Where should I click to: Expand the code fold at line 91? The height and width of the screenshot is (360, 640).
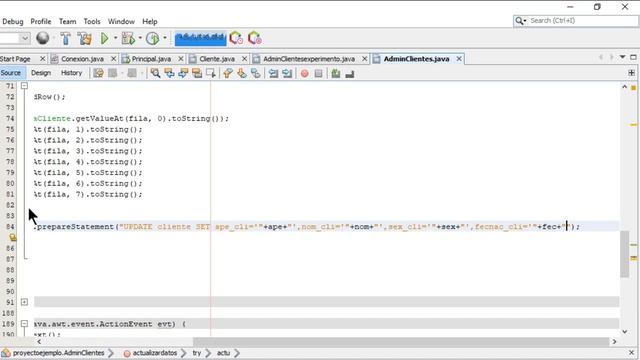pyautogui.click(x=24, y=302)
